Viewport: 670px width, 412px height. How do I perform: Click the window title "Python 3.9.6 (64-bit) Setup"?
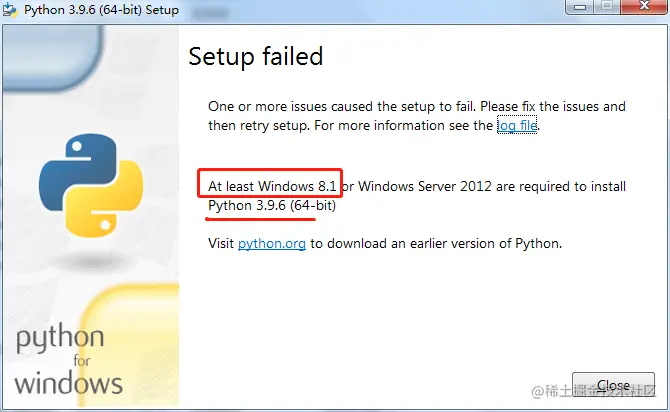tap(101, 9)
